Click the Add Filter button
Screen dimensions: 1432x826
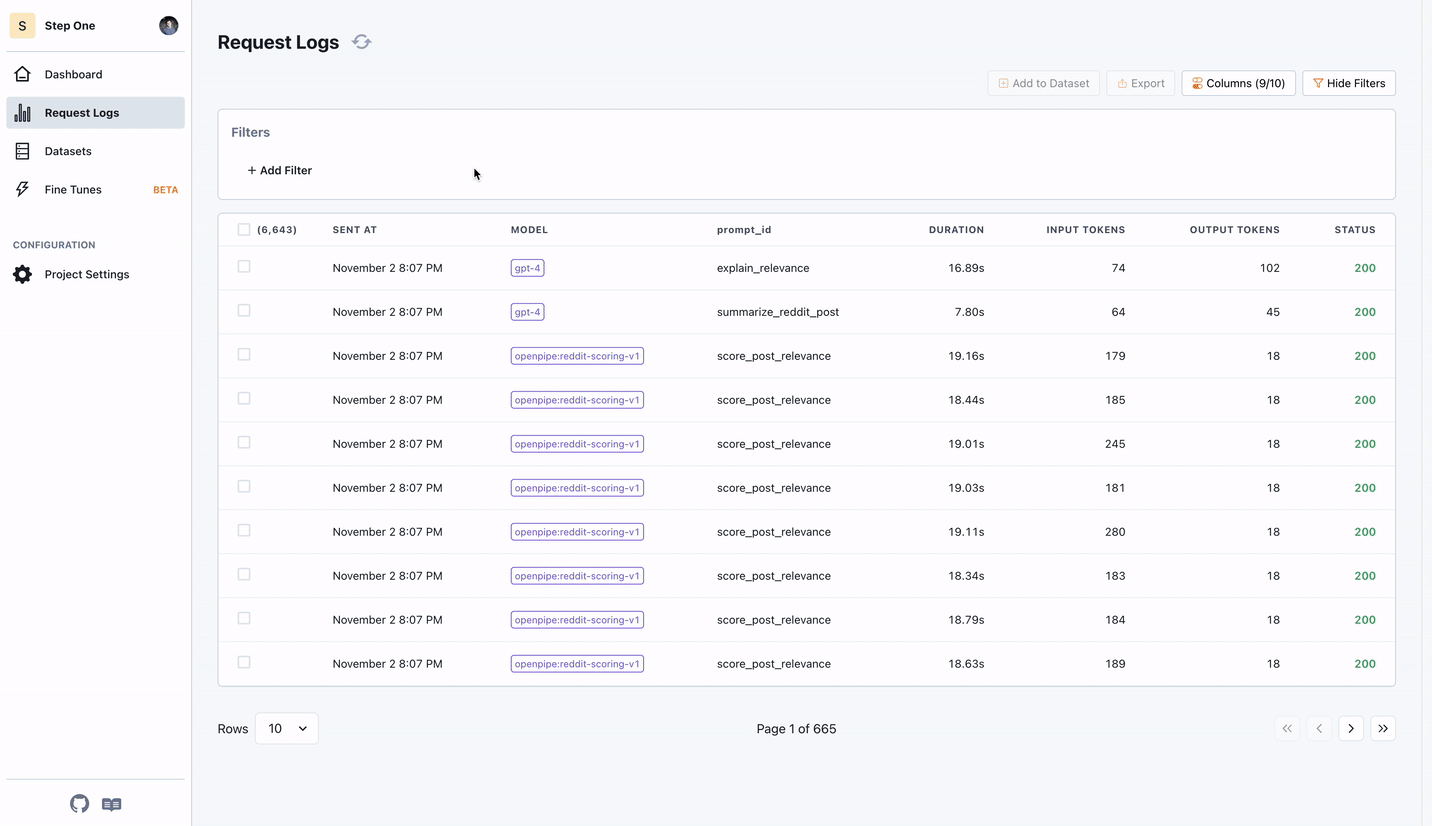point(280,171)
